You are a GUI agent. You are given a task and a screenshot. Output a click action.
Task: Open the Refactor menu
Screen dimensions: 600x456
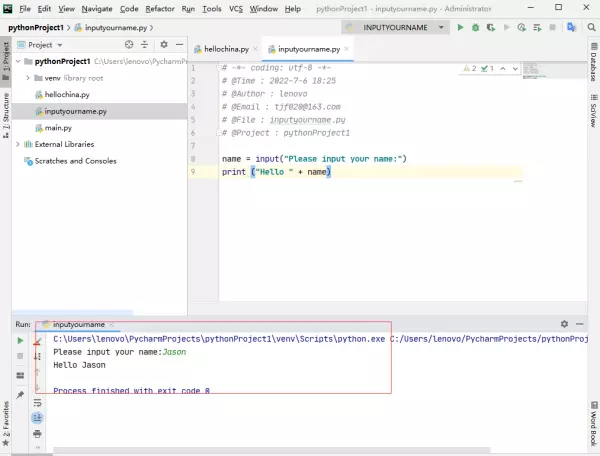160,8
